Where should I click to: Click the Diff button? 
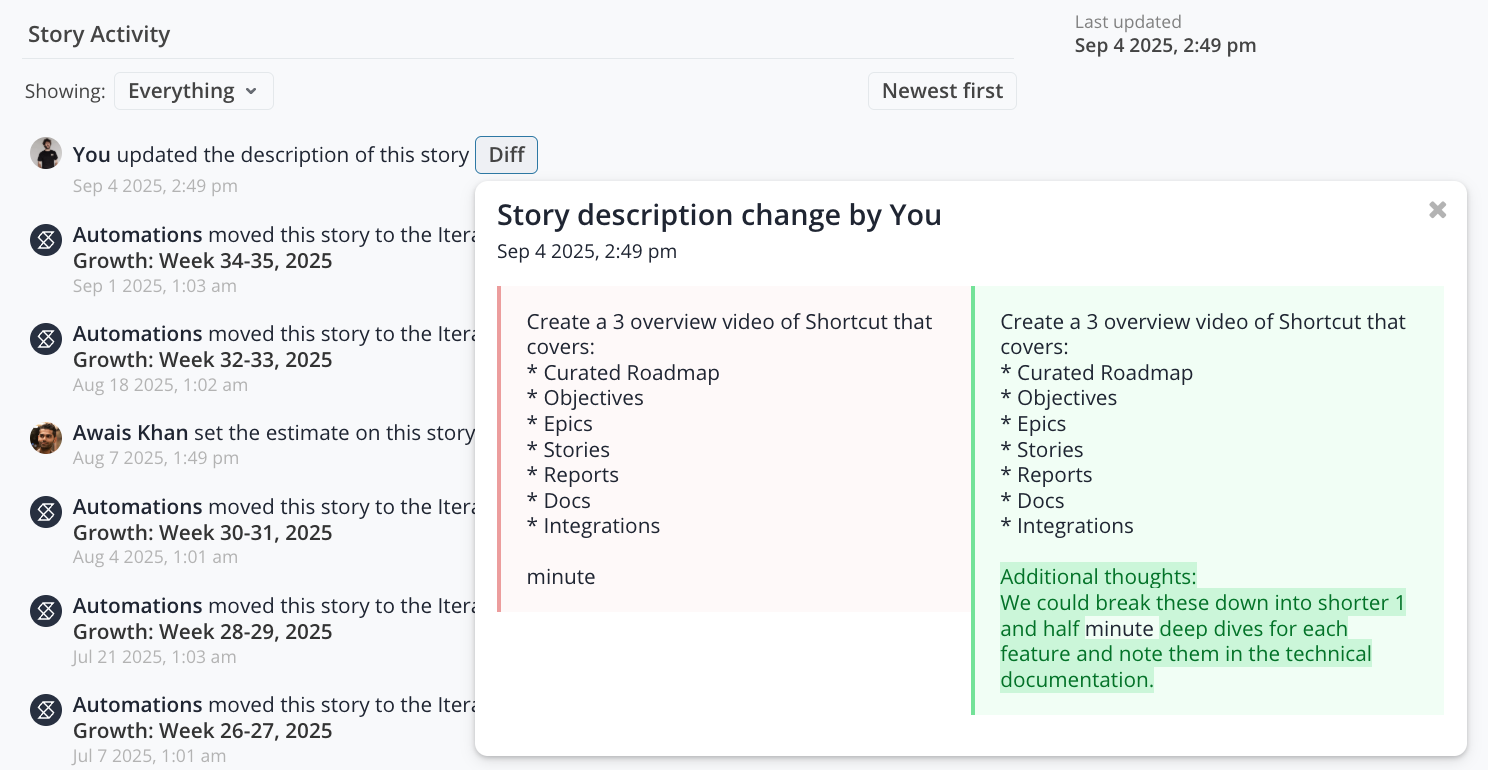[x=506, y=155]
